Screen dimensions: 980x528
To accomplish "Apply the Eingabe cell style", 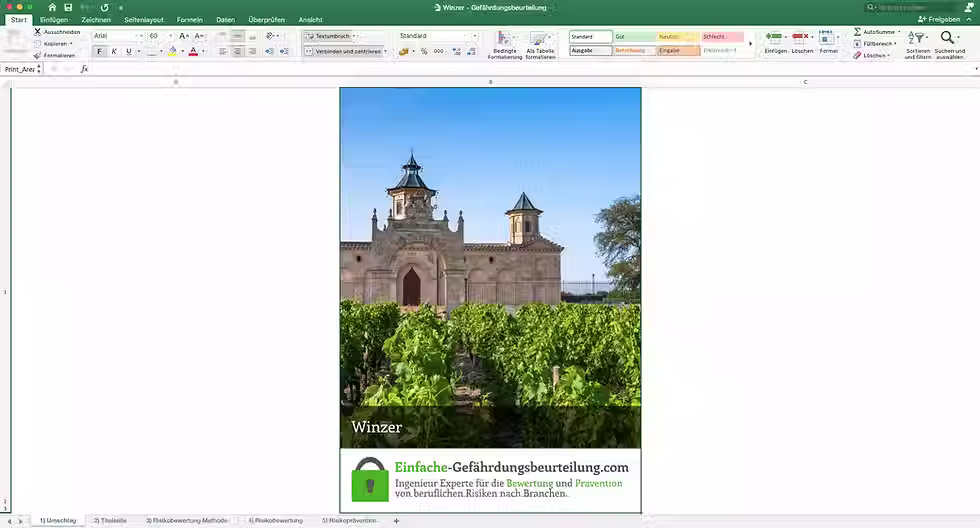I will point(678,51).
